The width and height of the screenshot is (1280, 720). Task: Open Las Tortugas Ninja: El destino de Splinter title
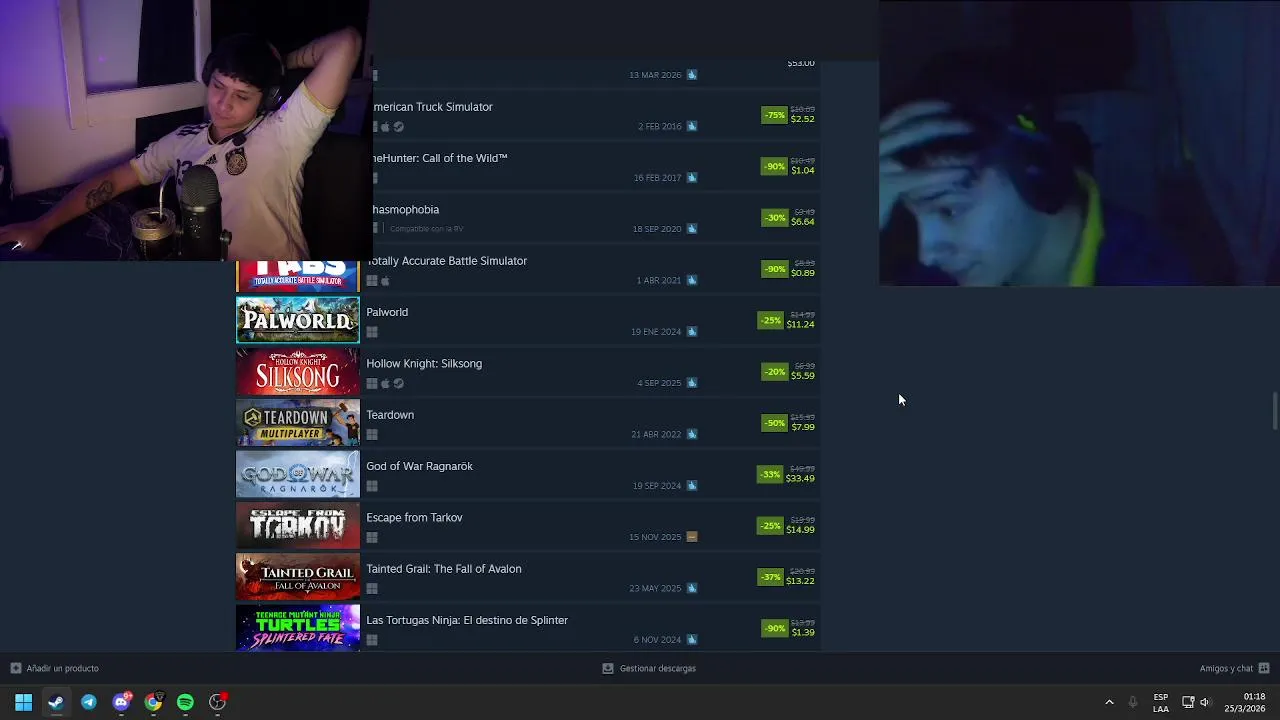(467, 620)
